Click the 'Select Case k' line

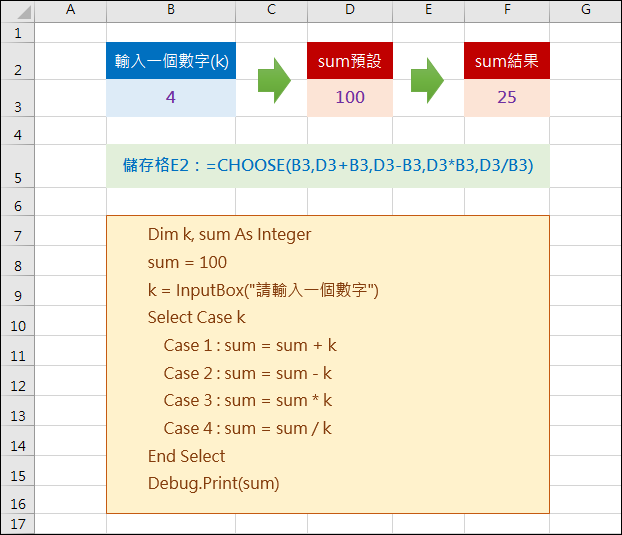tap(196, 317)
